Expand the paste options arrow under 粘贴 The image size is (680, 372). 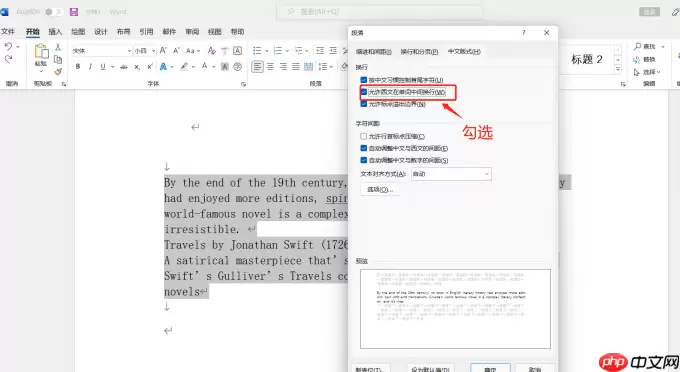[x=41, y=71]
